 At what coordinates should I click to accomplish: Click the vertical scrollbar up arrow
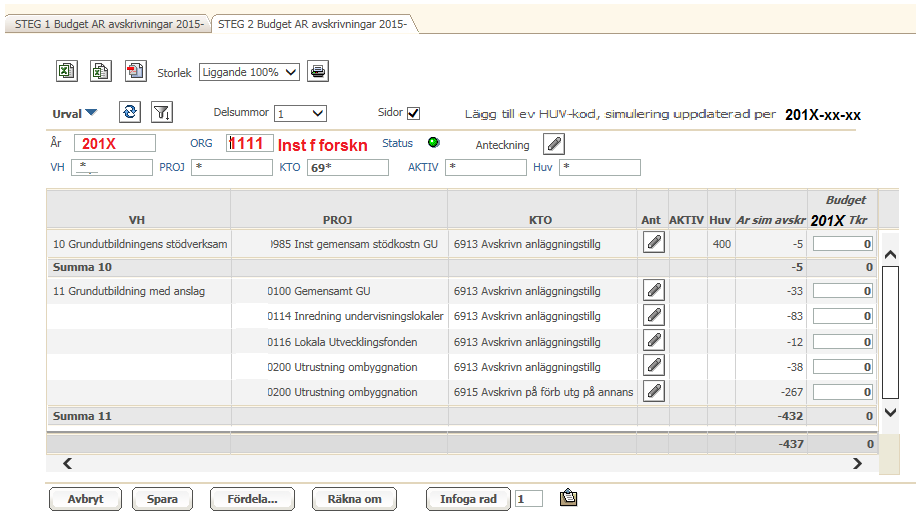pos(890,255)
